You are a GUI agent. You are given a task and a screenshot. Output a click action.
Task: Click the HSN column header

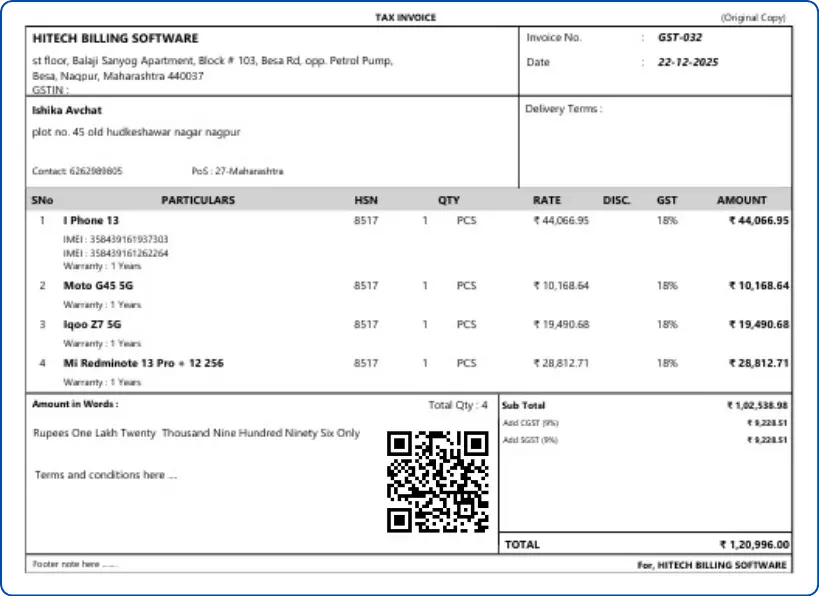coord(366,200)
